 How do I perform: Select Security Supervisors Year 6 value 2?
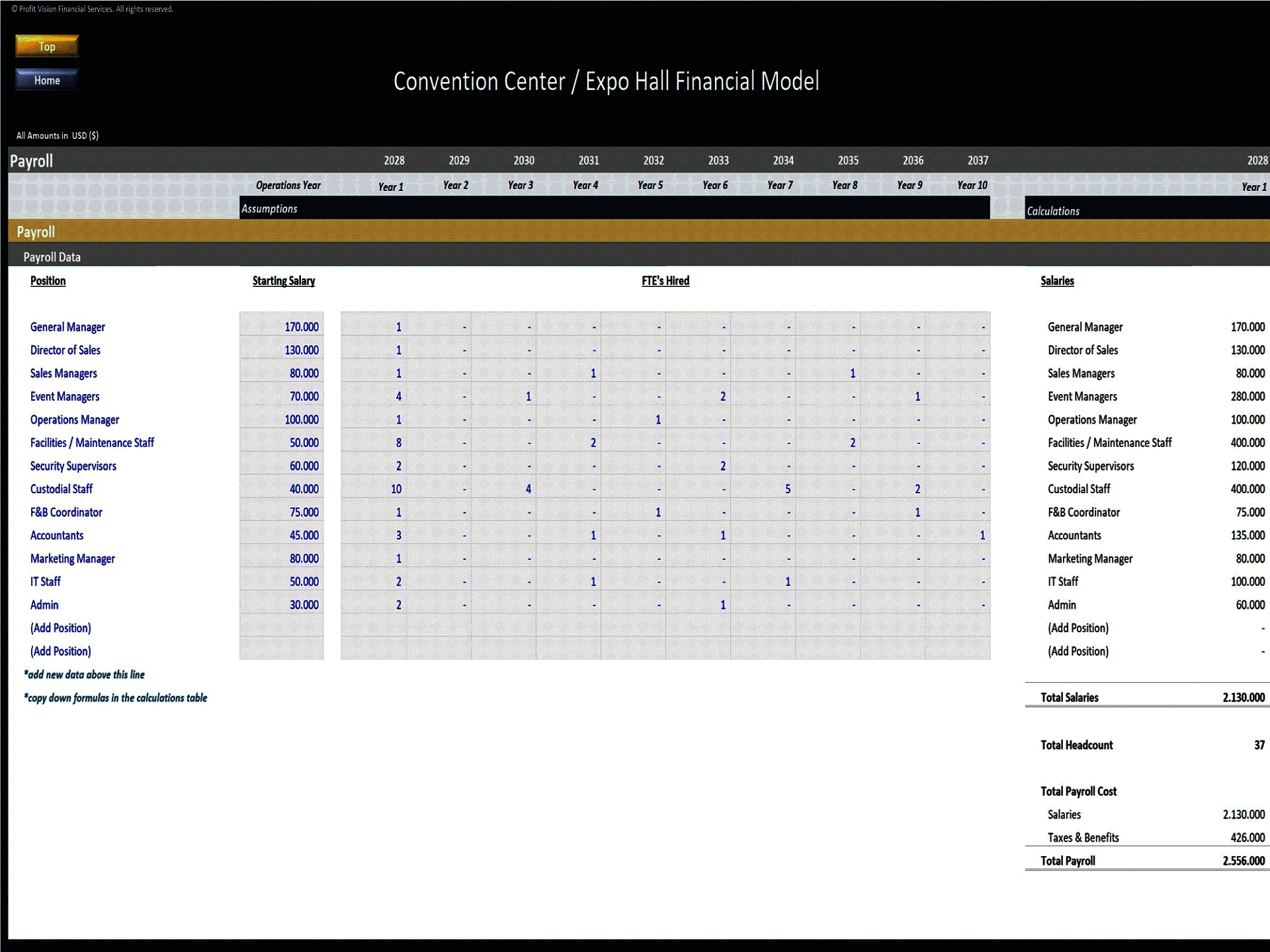[x=698, y=465]
